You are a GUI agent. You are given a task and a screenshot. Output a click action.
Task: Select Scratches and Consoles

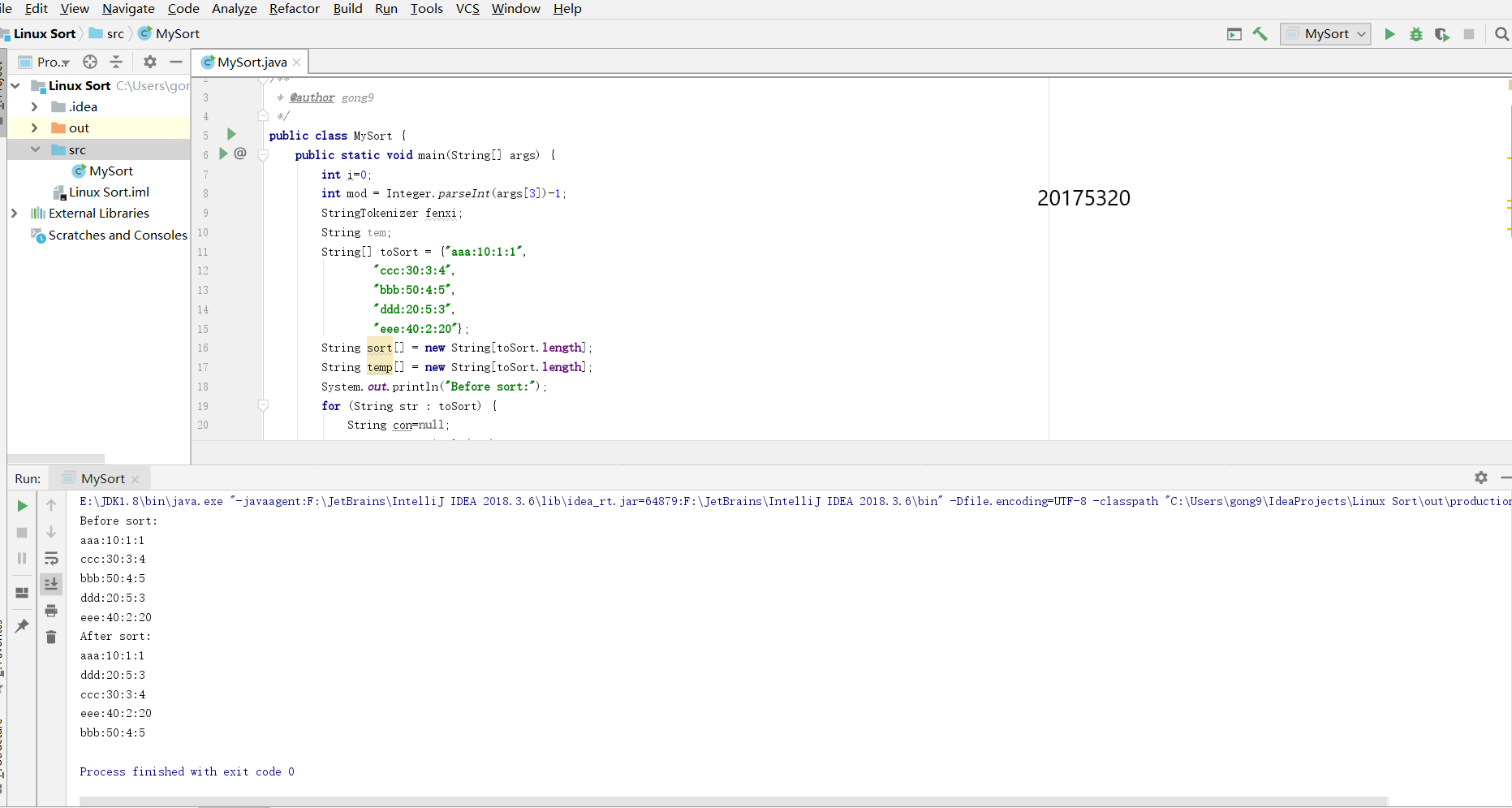pyautogui.click(x=108, y=235)
